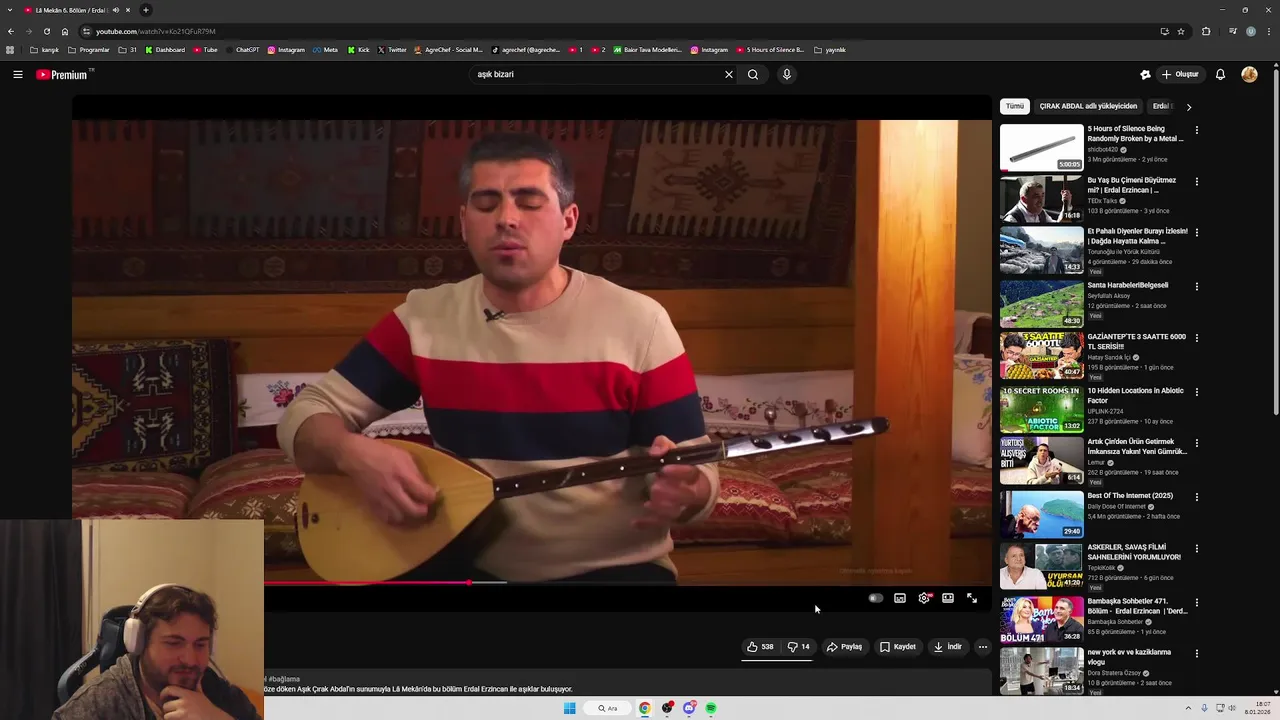Show more filter chips with the arrow
The width and height of the screenshot is (1280, 720).
click(1188, 106)
